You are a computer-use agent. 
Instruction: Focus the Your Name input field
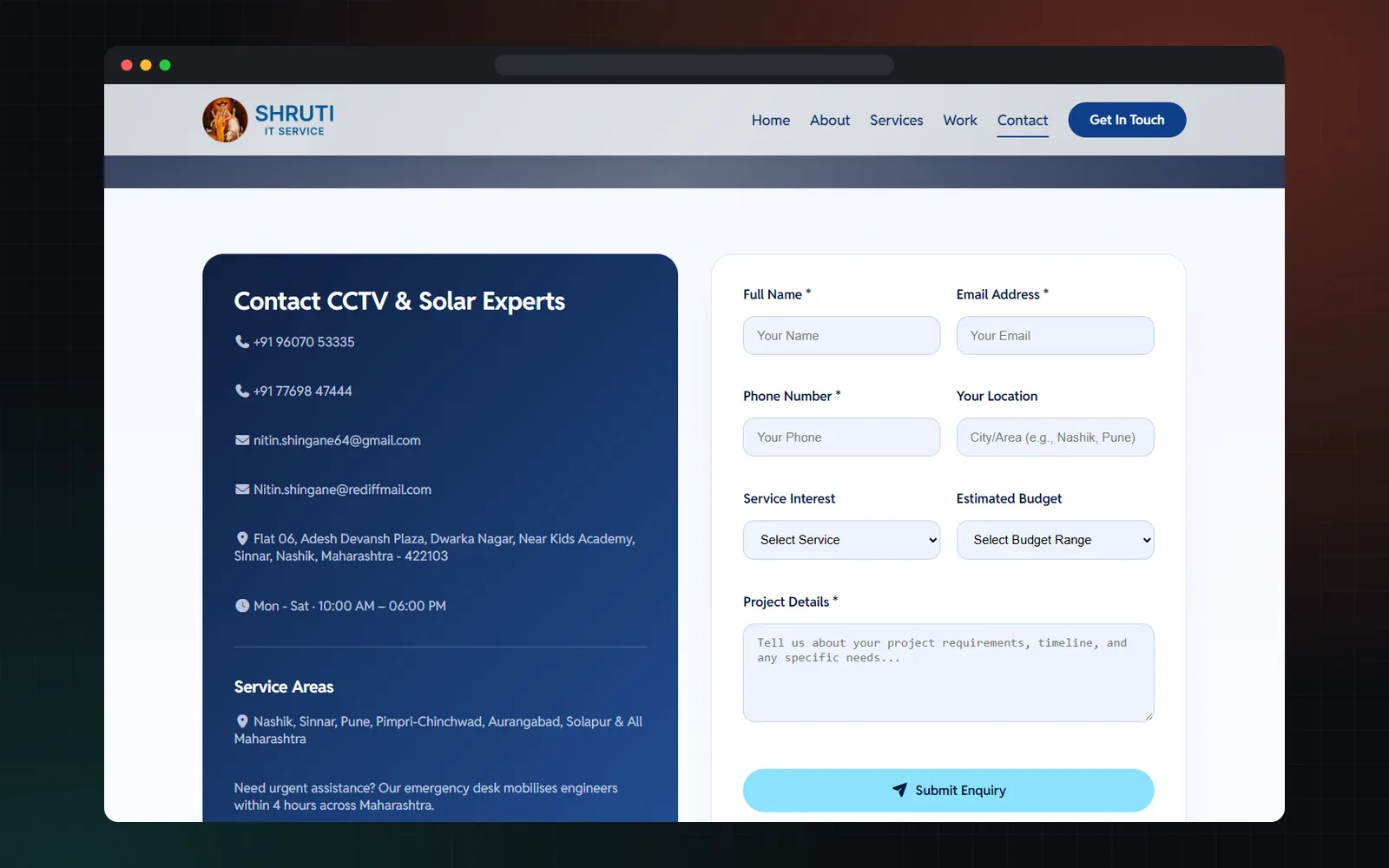841,335
